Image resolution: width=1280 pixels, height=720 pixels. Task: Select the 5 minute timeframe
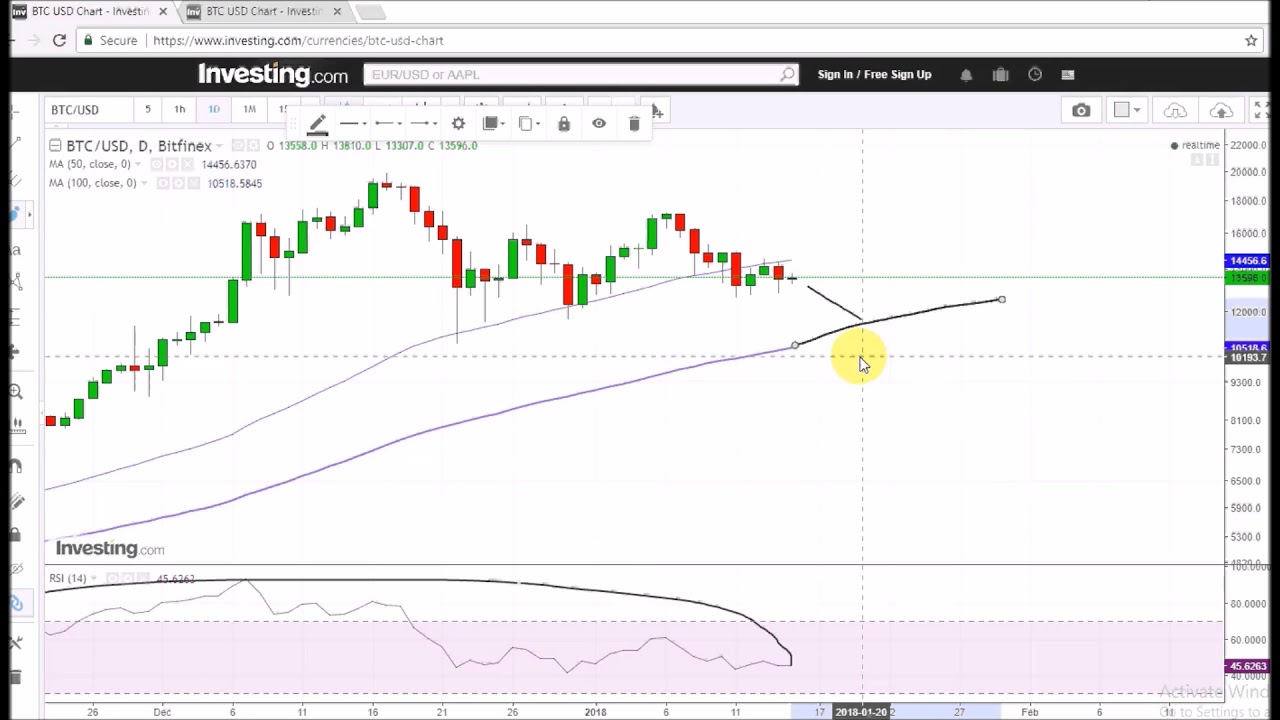(147, 109)
